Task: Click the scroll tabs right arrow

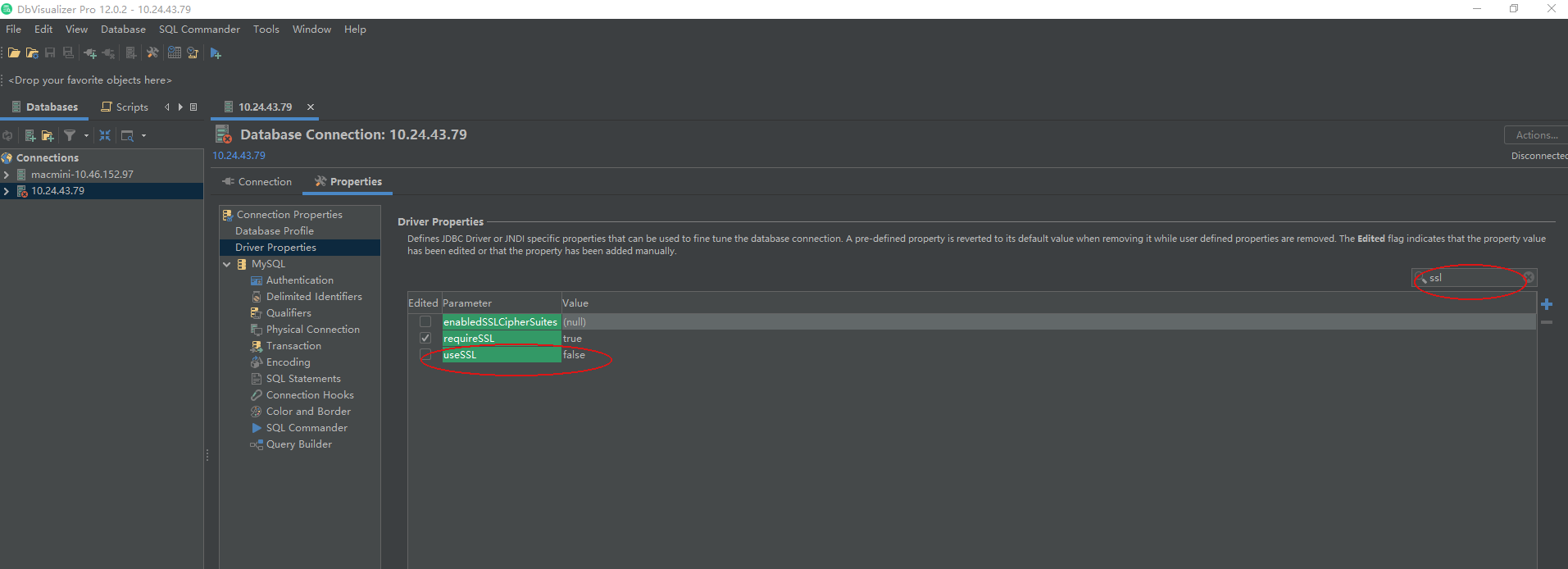Action: pos(180,107)
